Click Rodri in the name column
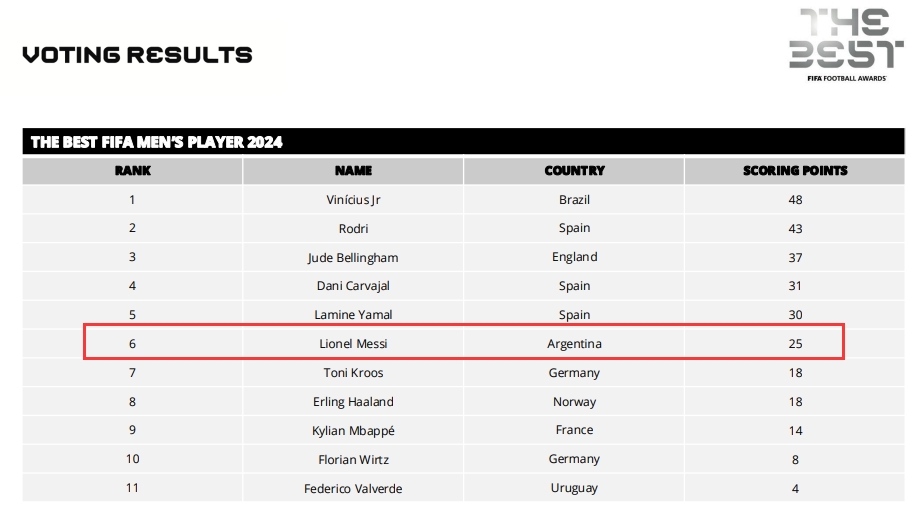The height and width of the screenshot is (516, 923). (353, 228)
